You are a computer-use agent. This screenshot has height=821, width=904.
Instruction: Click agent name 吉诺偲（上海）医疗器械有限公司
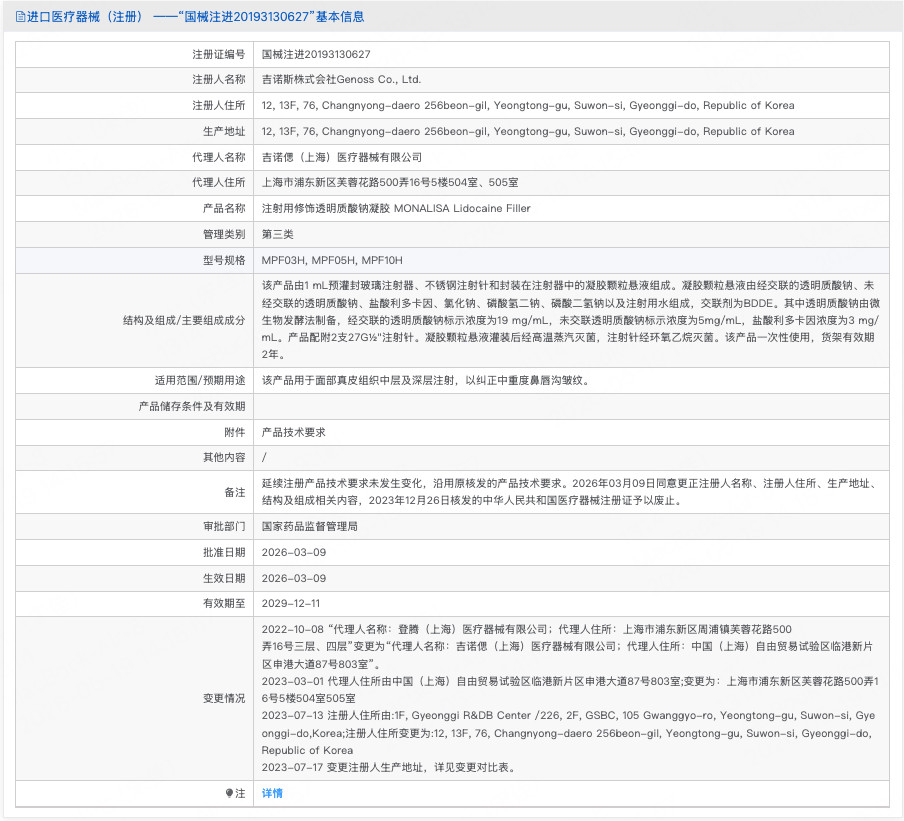[x=342, y=157]
